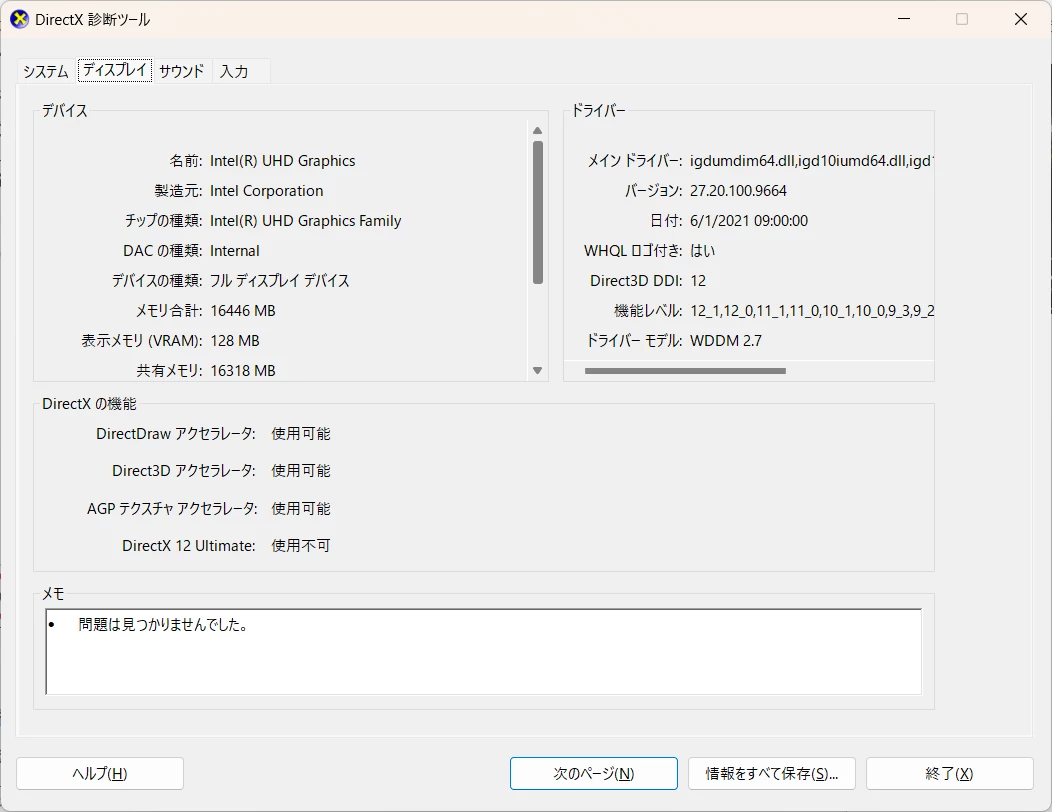The image size is (1052, 812).
Task: Click main driver value igdumdim64.dll
Action: 812,161
